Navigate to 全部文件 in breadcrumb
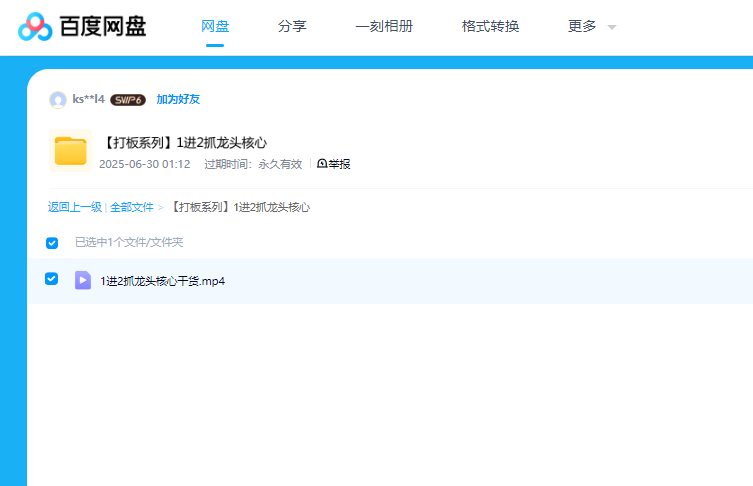This screenshot has width=753, height=486. 132,207
